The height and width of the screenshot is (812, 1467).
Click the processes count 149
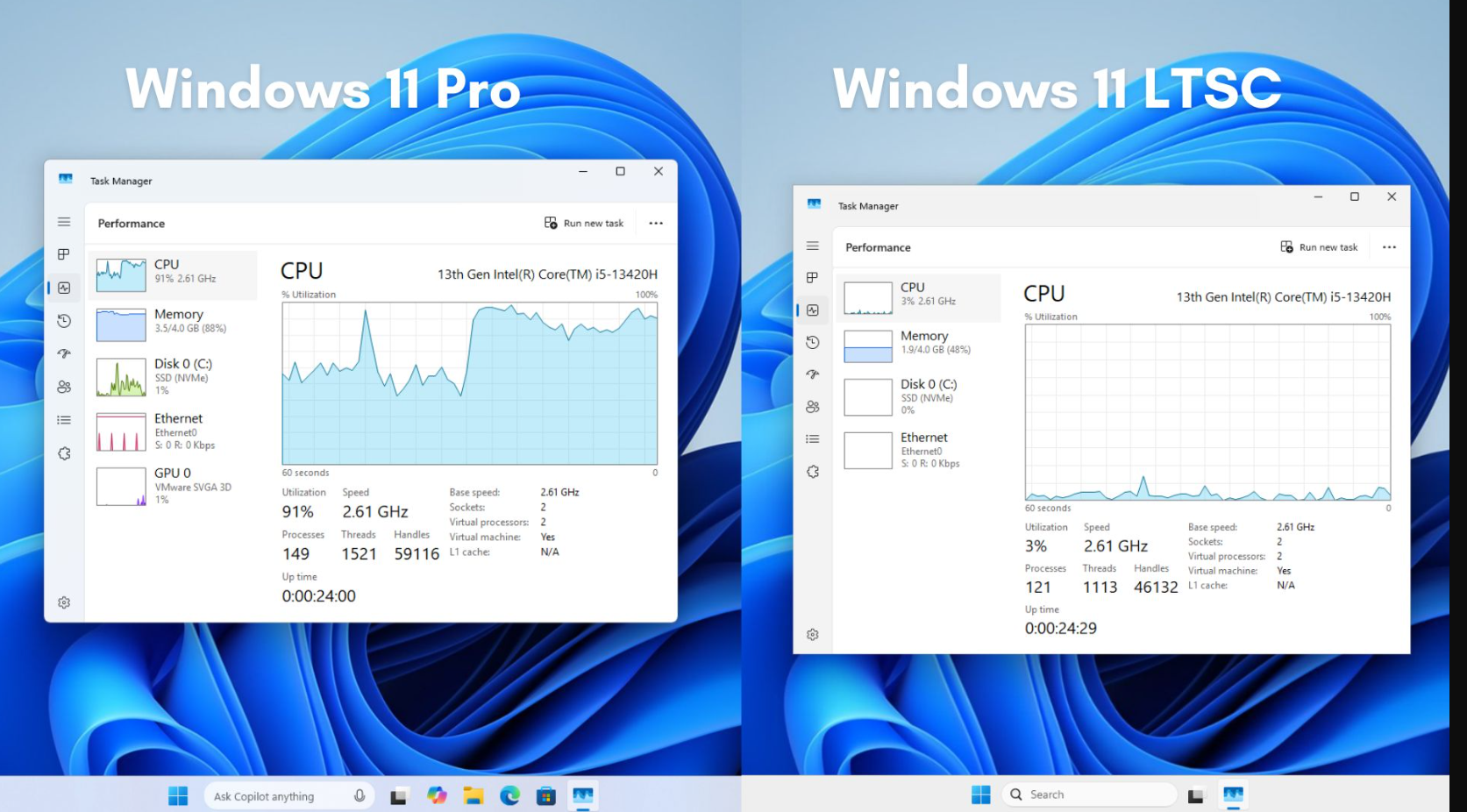coord(296,554)
